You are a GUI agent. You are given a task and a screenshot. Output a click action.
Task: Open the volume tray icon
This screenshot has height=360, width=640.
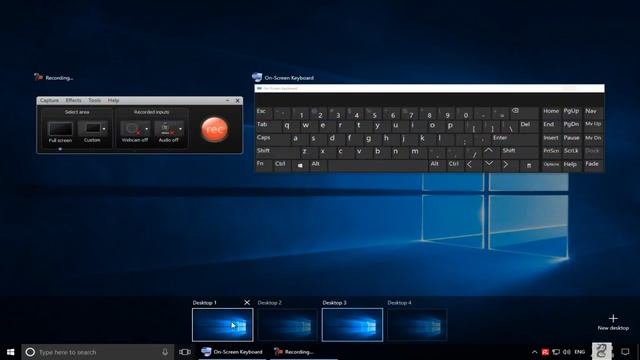pos(567,352)
